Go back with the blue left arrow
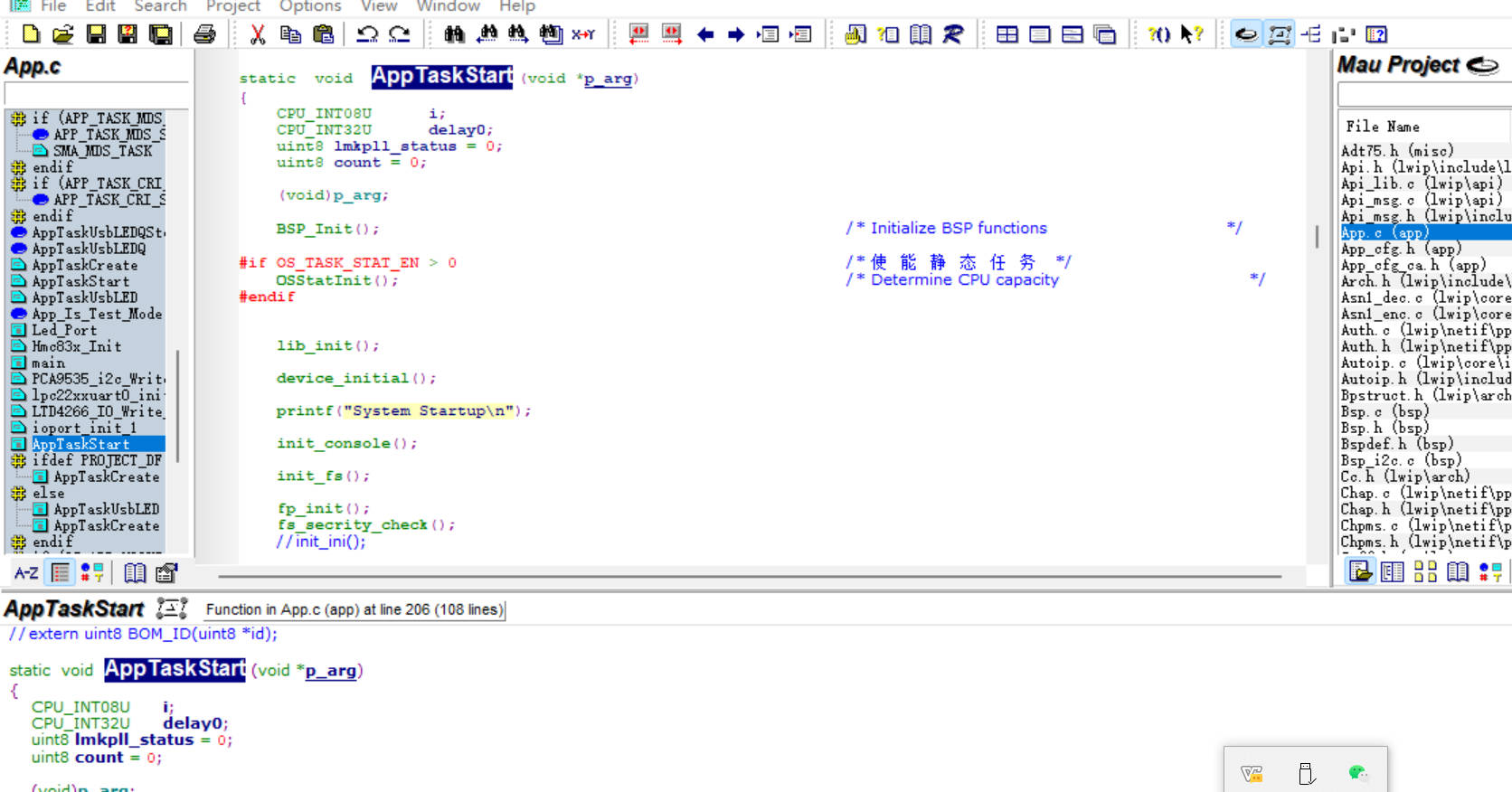Image resolution: width=1512 pixels, height=792 pixels. 705,34
